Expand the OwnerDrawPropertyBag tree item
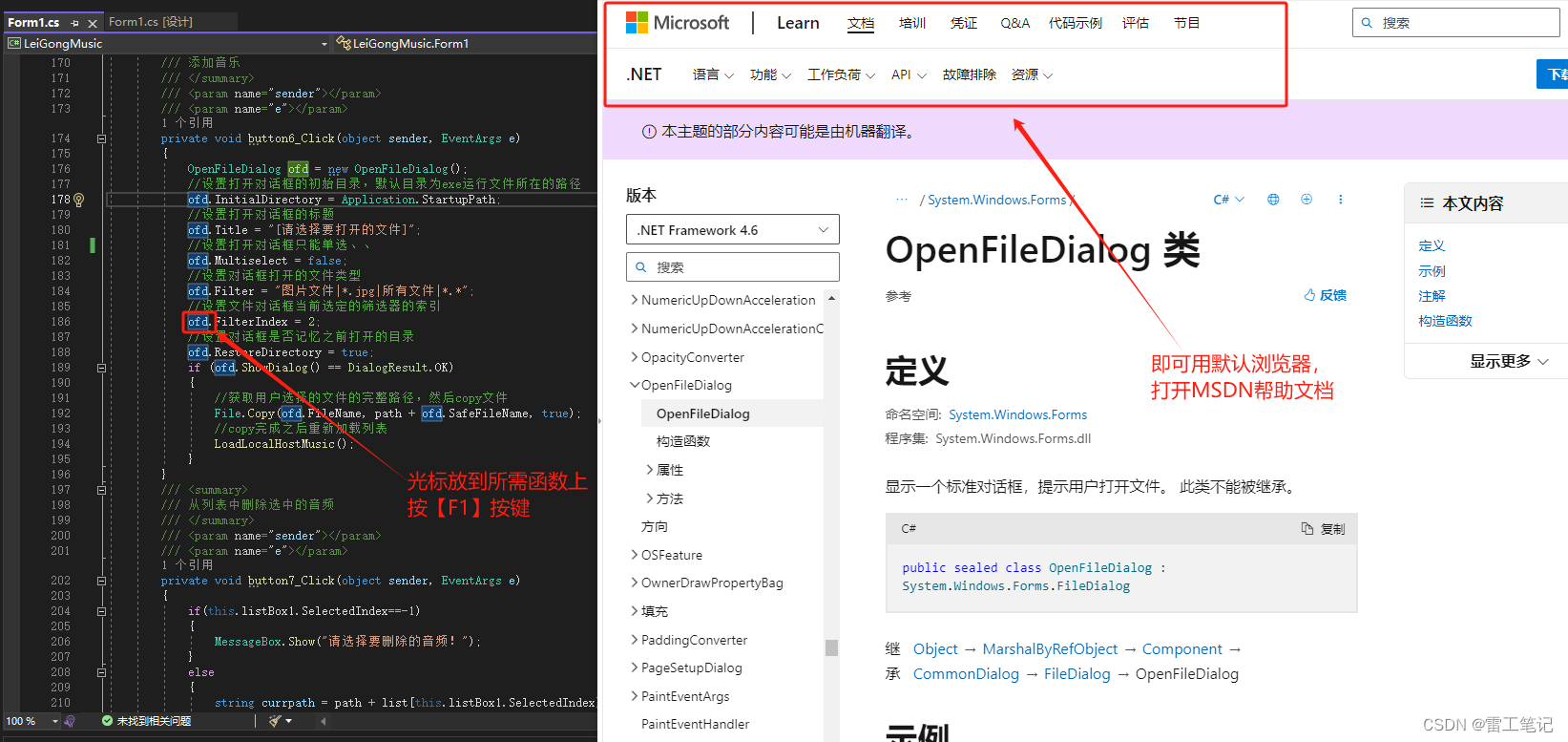Image resolution: width=1568 pixels, height=742 pixels. (635, 583)
